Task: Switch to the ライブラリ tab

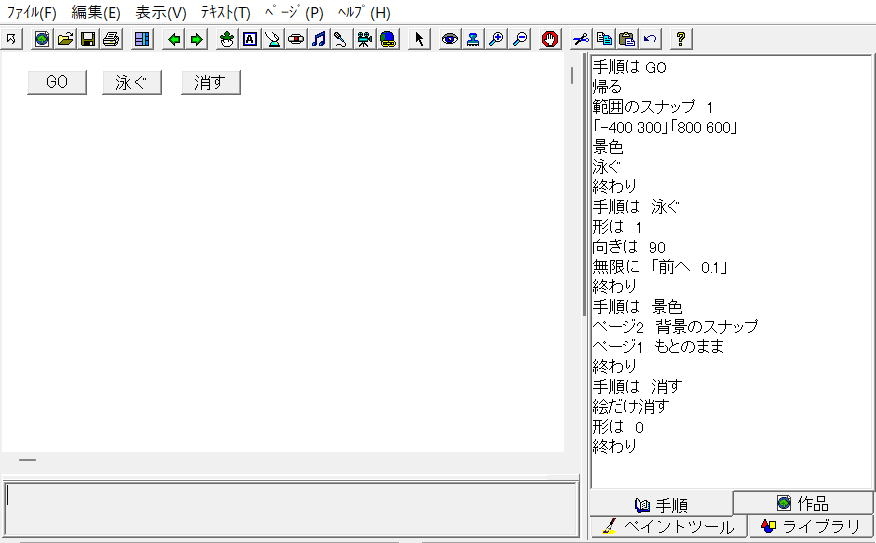Action: click(x=811, y=526)
